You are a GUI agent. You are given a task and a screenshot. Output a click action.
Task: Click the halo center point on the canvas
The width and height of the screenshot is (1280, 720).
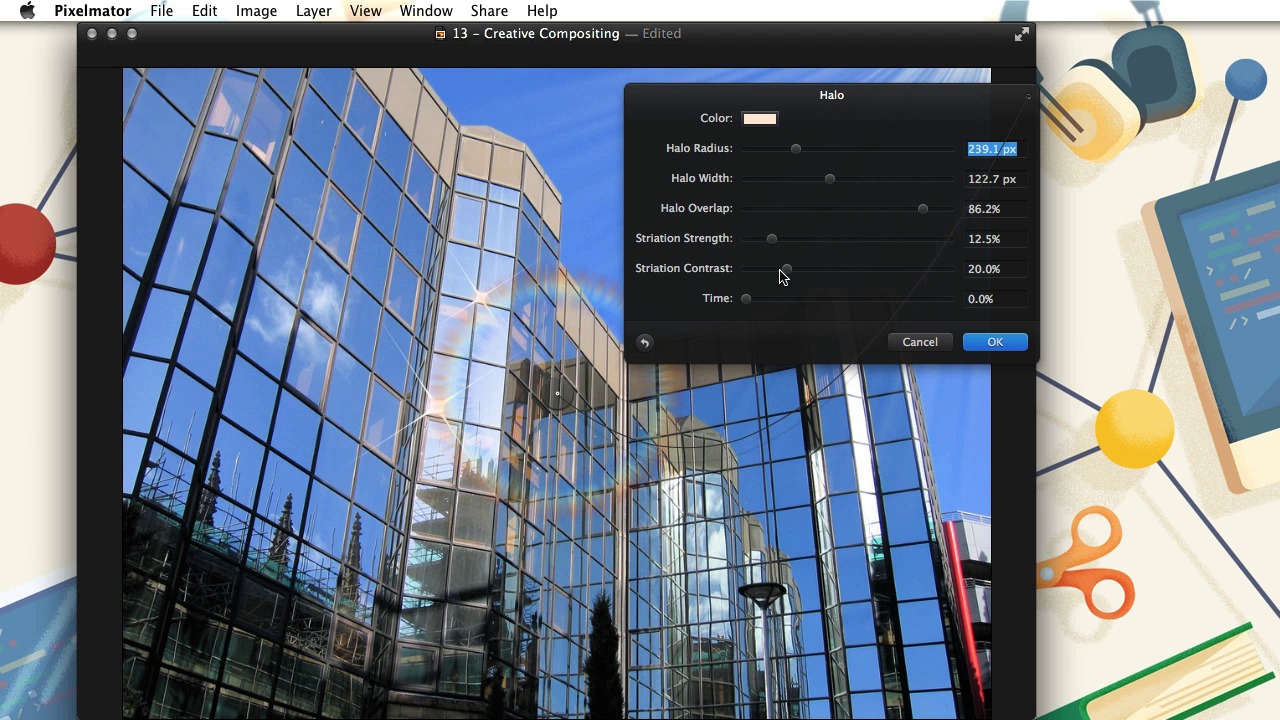coord(557,393)
